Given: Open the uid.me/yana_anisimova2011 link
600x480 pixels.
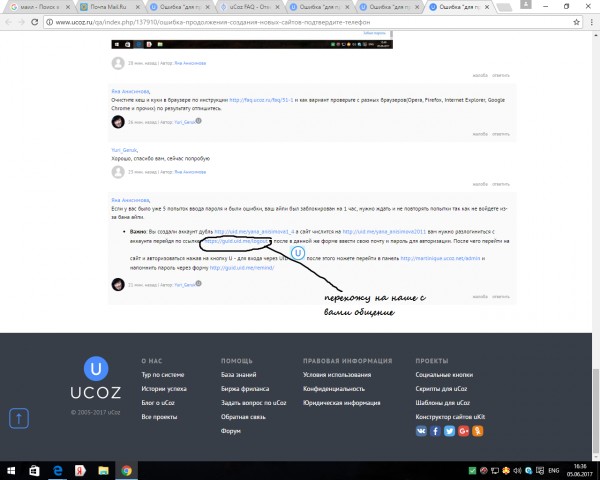Looking at the screenshot, I should (x=384, y=232).
